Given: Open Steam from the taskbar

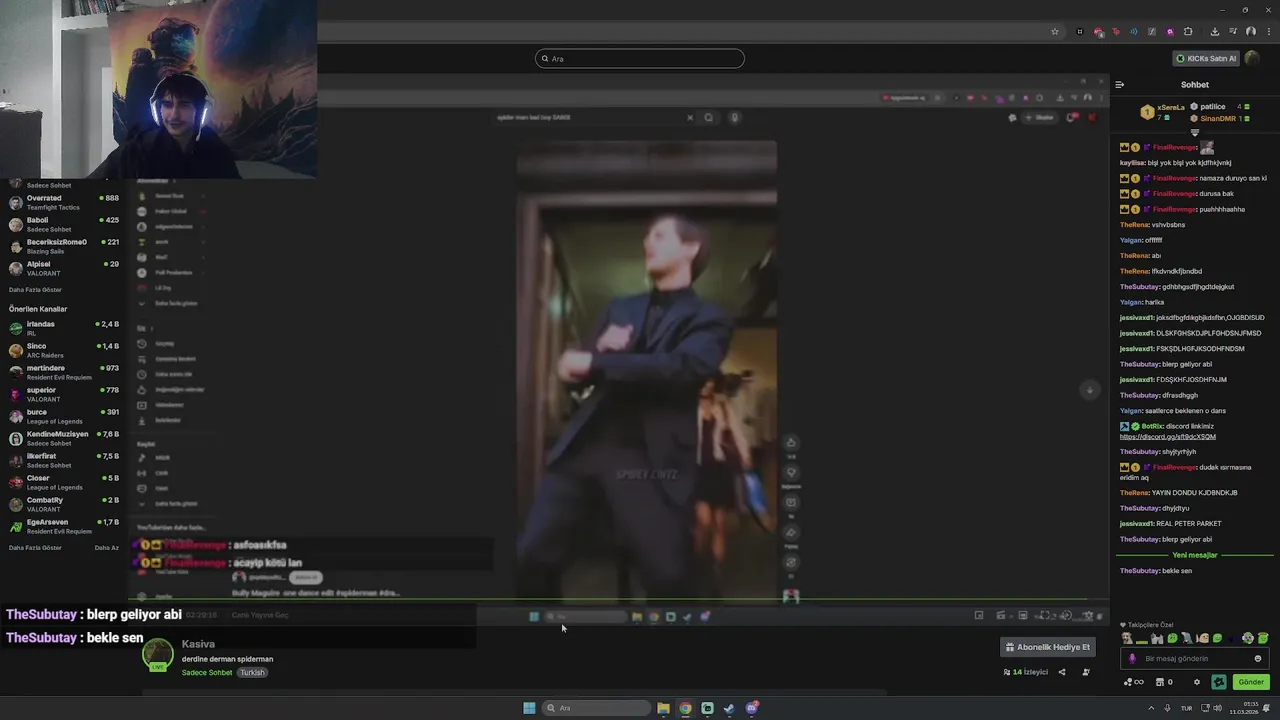Looking at the screenshot, I should pyautogui.click(x=729, y=708).
